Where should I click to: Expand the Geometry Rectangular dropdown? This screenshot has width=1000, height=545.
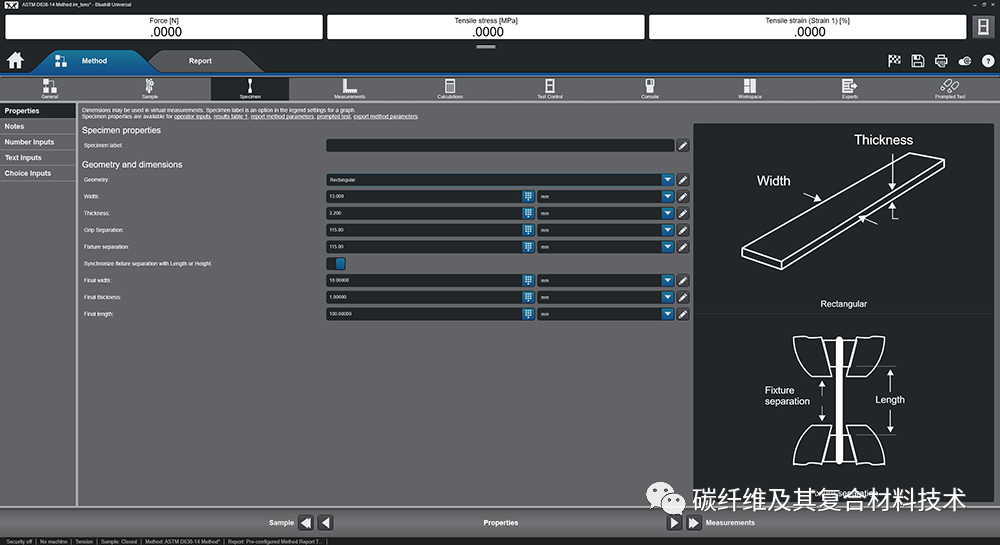pos(667,180)
